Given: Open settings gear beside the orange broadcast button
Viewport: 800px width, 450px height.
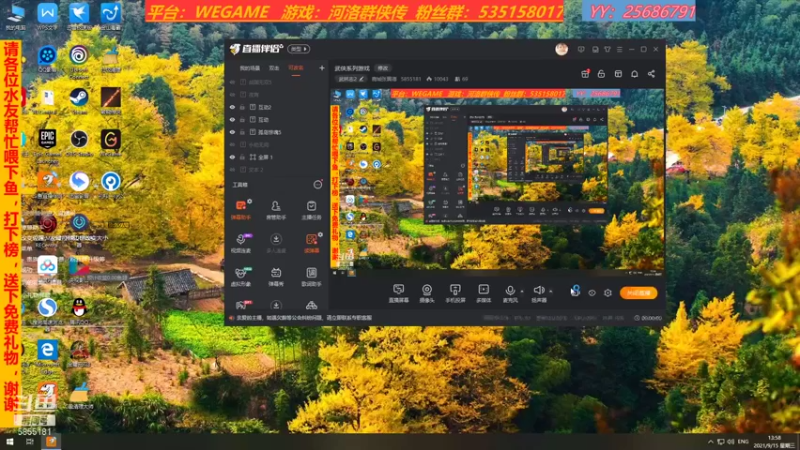Looking at the screenshot, I should click(608, 293).
